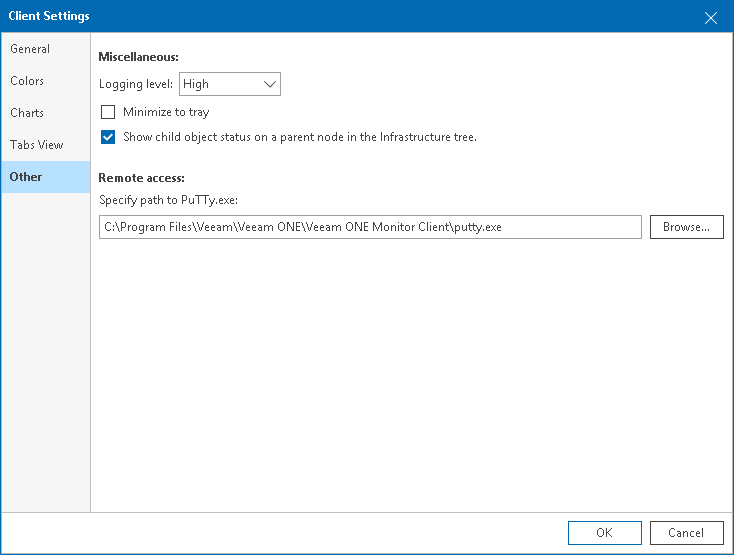Viewport: 734px width, 555px height.
Task: Go to the Tabs View section
Action: click(37, 145)
